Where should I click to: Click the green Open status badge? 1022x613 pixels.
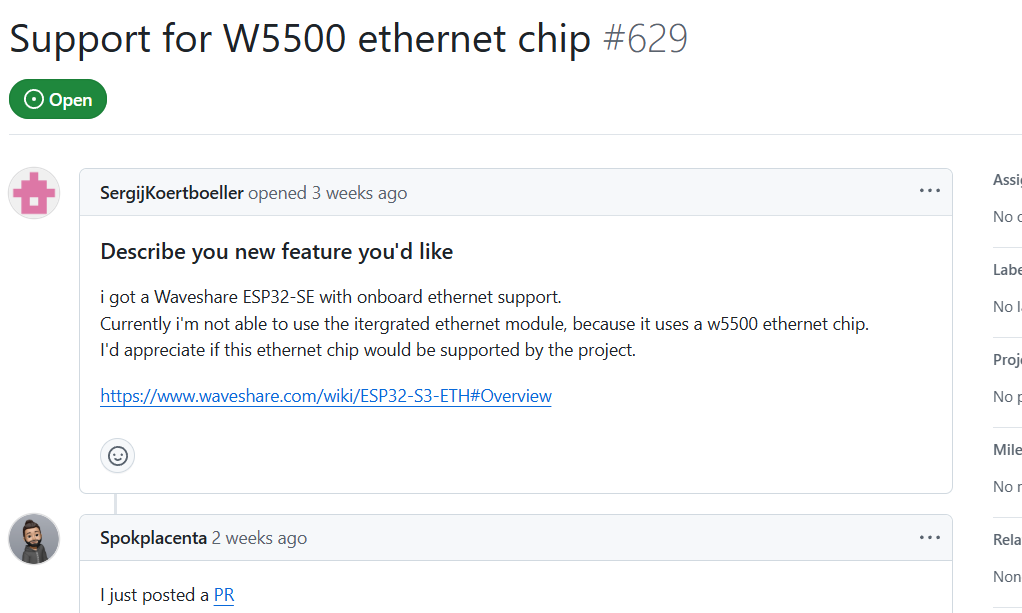click(x=58, y=99)
